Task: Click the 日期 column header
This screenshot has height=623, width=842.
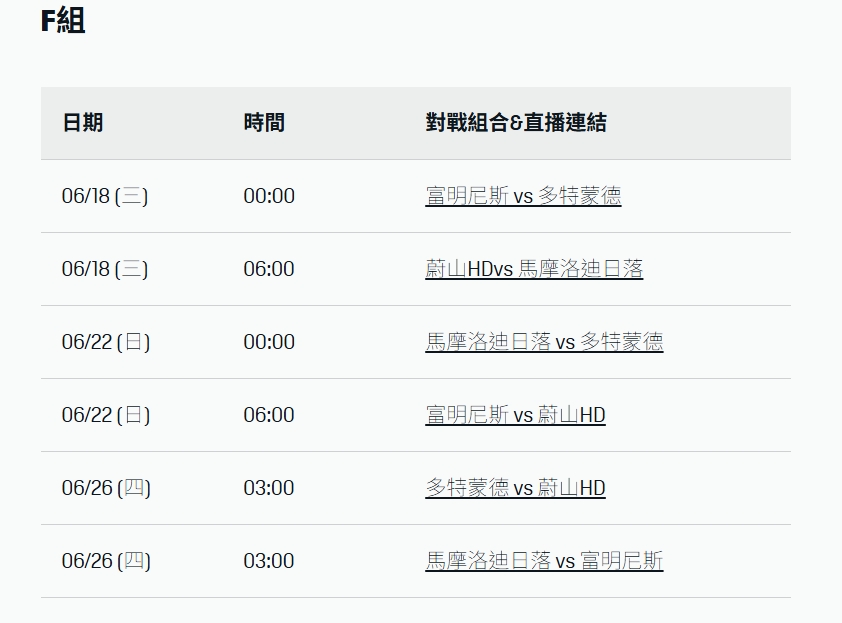Action: (x=83, y=123)
